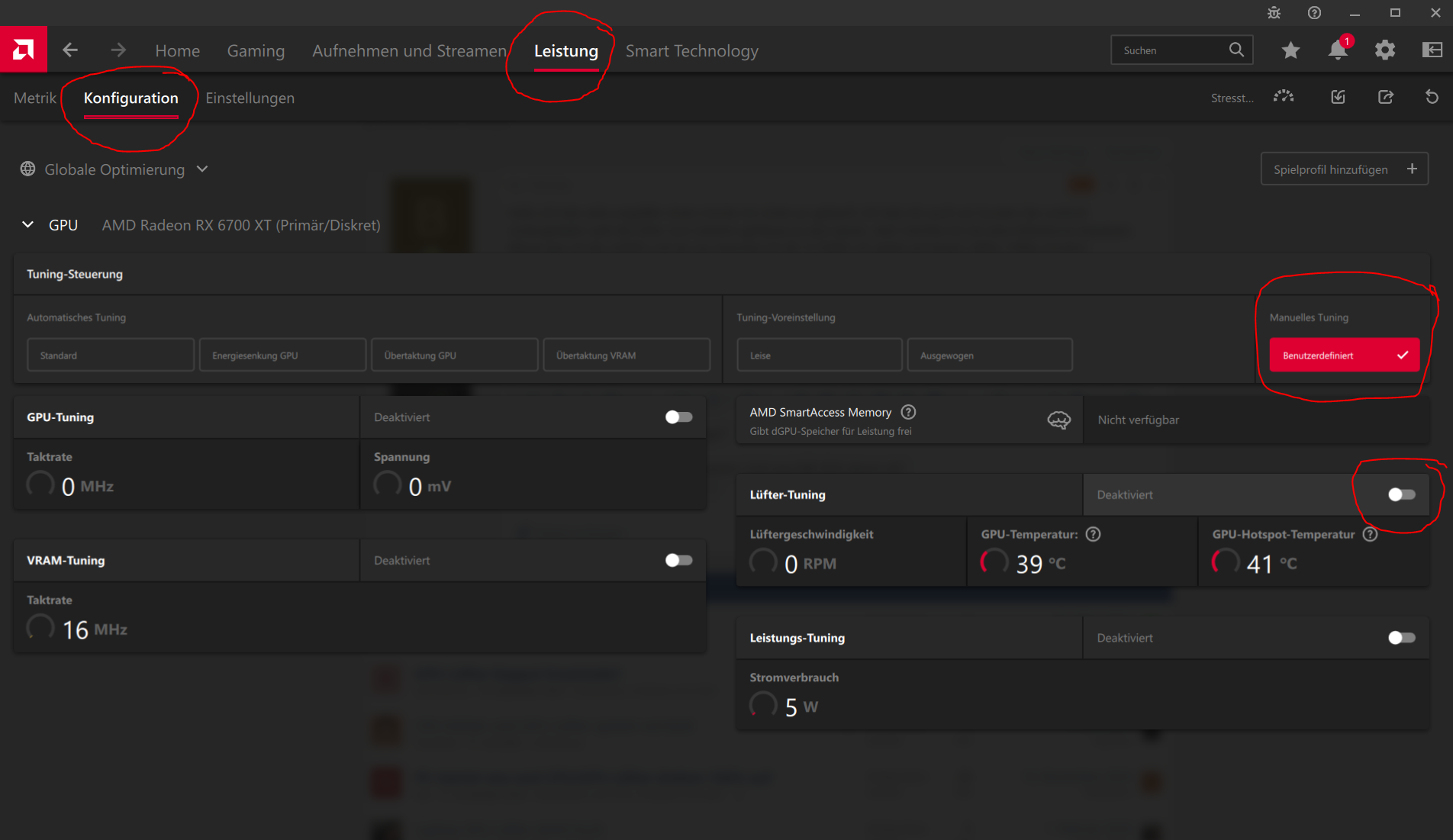Click the plus icon on Spielprofil hinzufügen
This screenshot has height=840, width=1453.
[1412, 169]
